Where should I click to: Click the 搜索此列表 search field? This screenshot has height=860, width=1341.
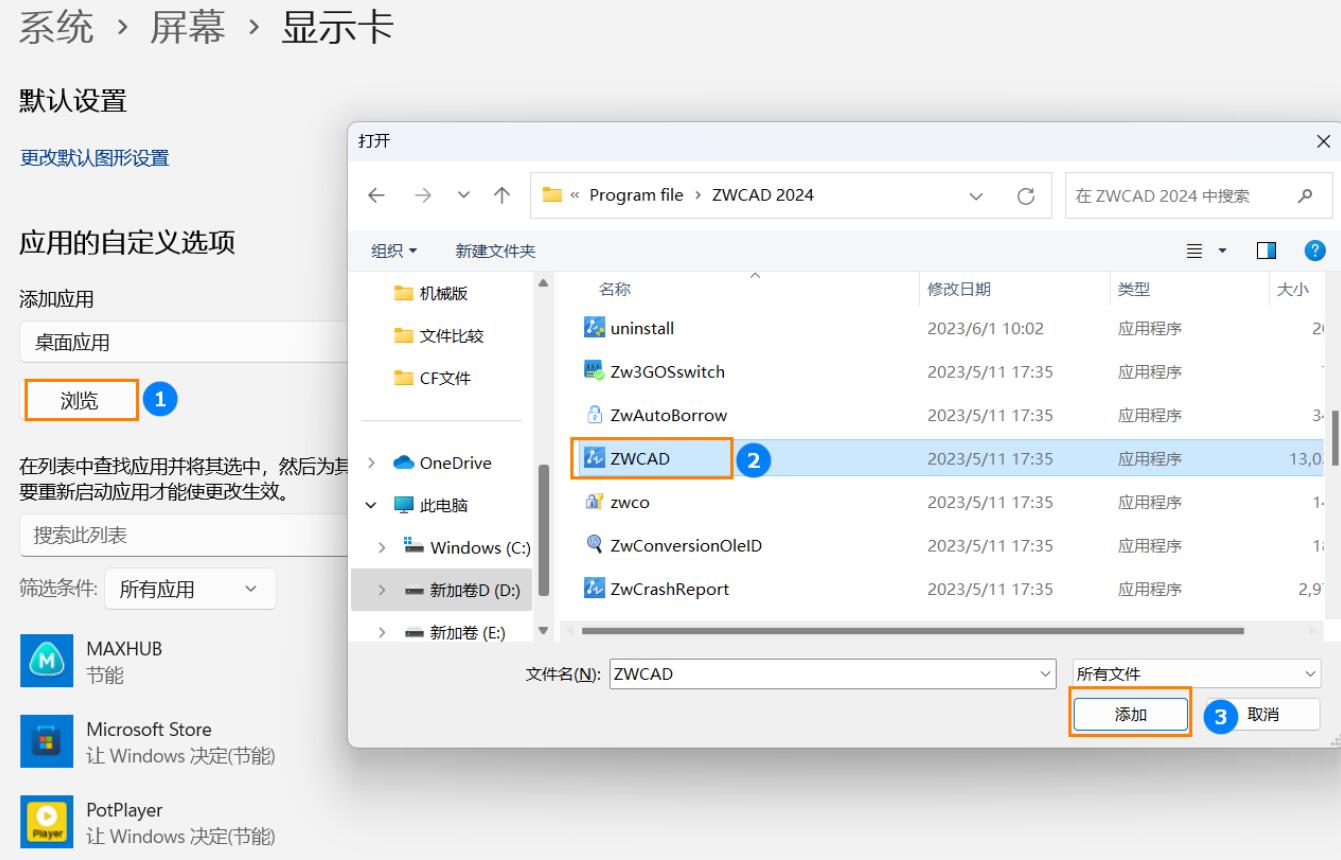(x=180, y=536)
